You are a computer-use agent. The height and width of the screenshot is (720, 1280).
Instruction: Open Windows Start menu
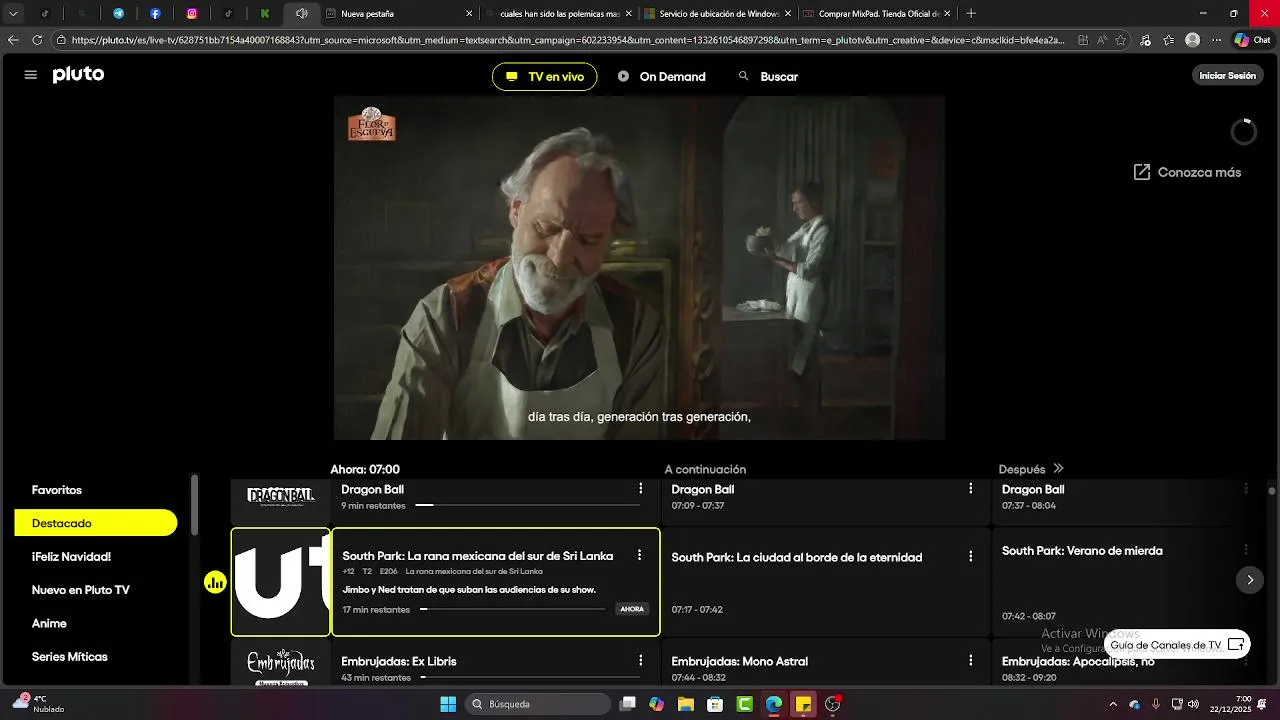click(x=448, y=704)
